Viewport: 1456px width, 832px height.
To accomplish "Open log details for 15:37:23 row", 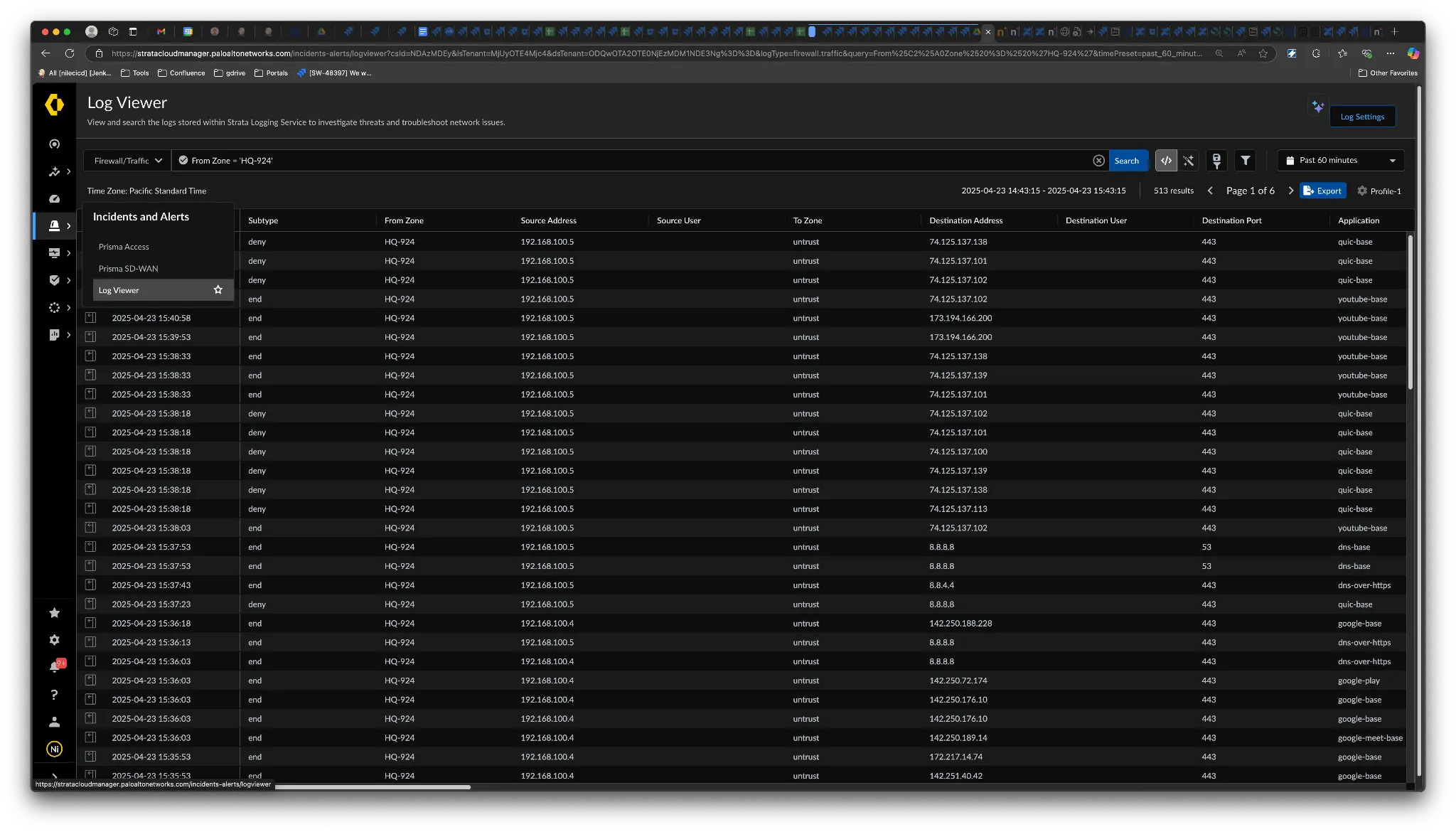I will pos(90,604).
